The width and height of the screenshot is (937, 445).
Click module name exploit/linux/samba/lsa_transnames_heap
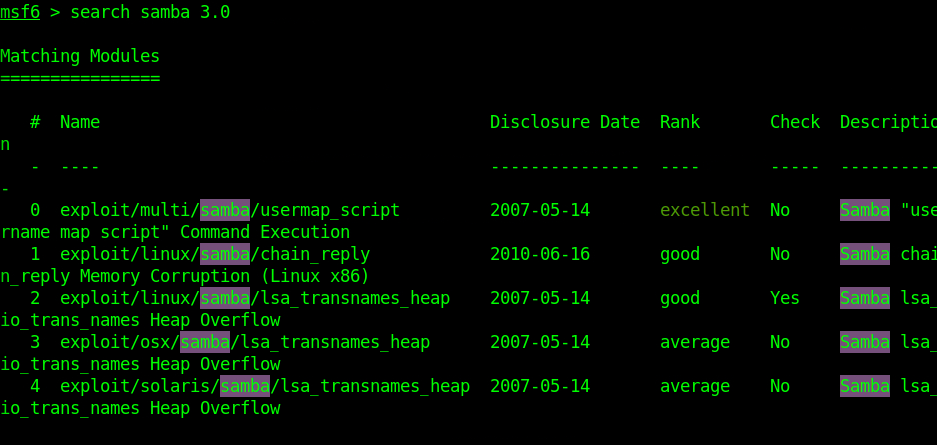(255, 298)
